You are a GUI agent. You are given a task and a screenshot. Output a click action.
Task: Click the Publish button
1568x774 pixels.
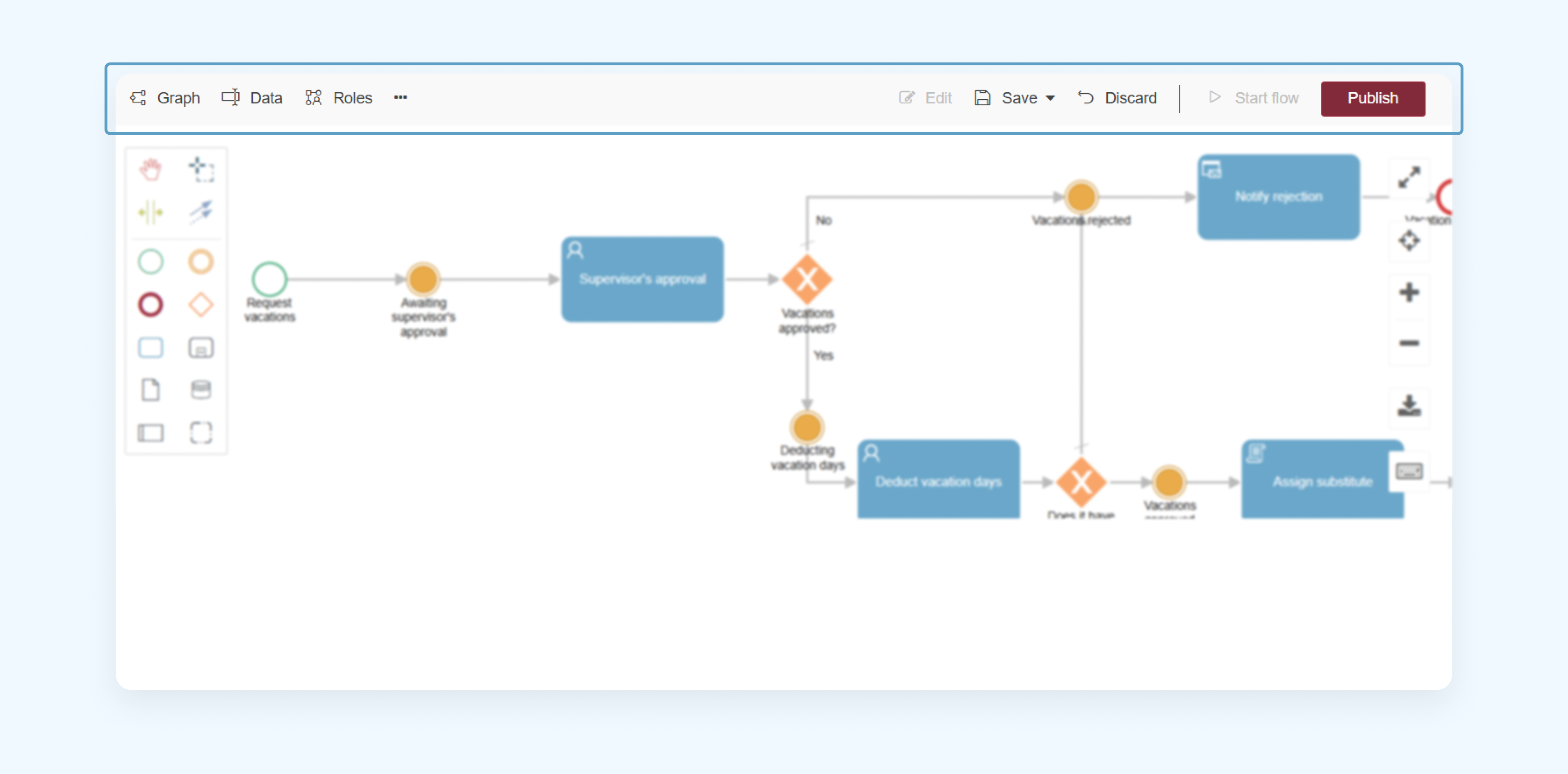pos(1373,98)
